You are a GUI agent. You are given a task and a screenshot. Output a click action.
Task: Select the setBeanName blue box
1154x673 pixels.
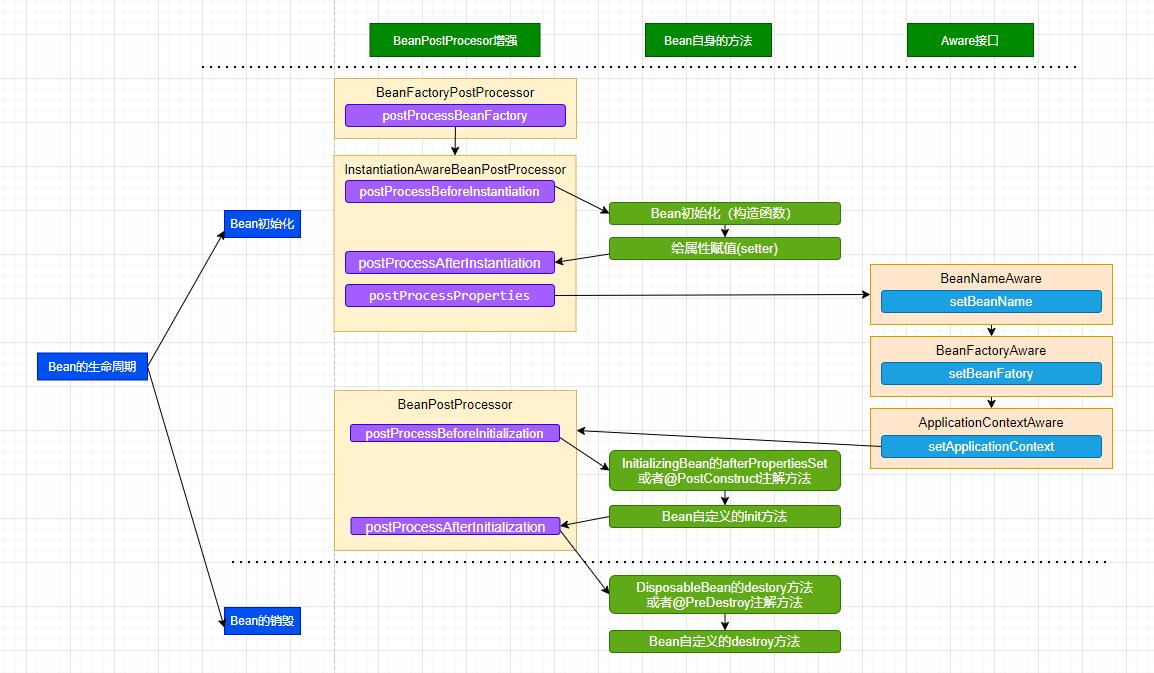coord(991,301)
